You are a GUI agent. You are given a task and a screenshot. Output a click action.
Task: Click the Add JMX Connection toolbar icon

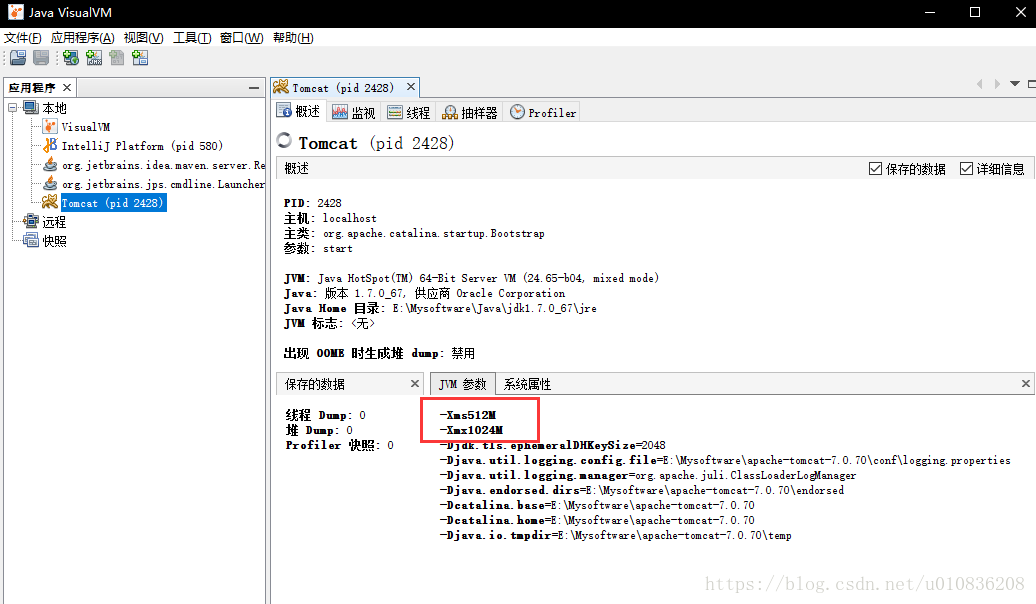coord(94,58)
